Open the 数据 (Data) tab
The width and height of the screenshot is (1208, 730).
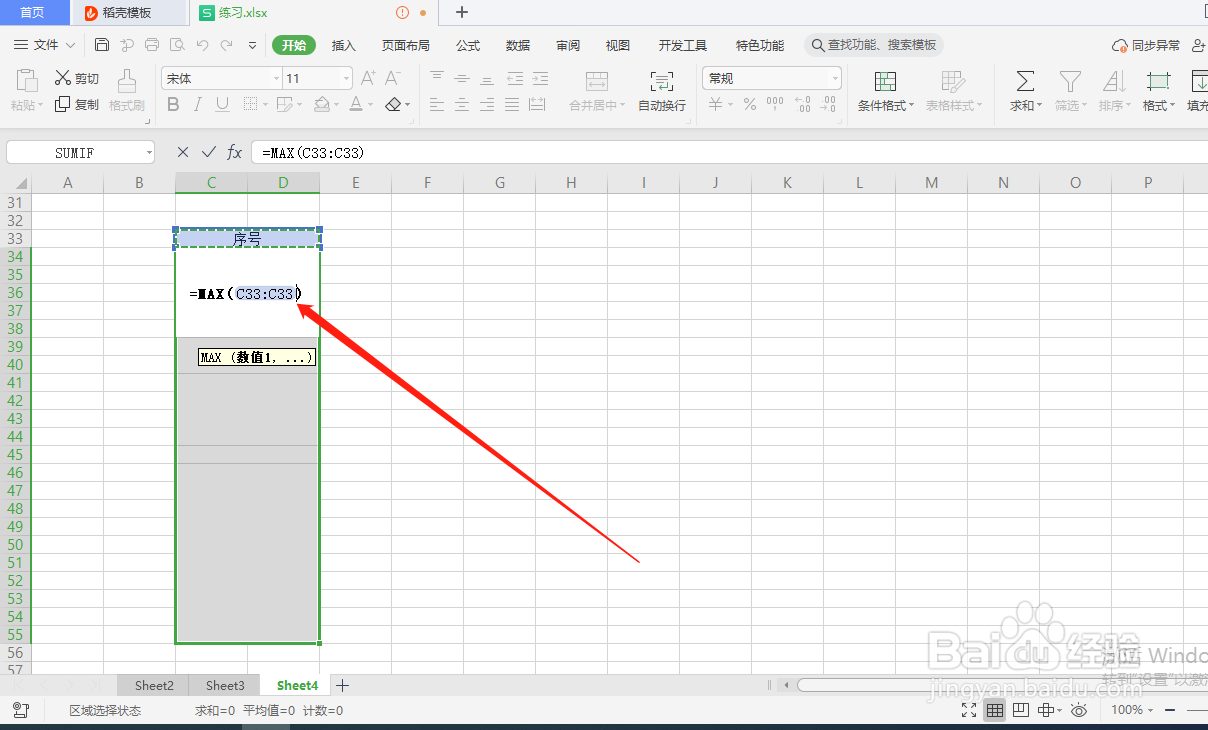[518, 45]
